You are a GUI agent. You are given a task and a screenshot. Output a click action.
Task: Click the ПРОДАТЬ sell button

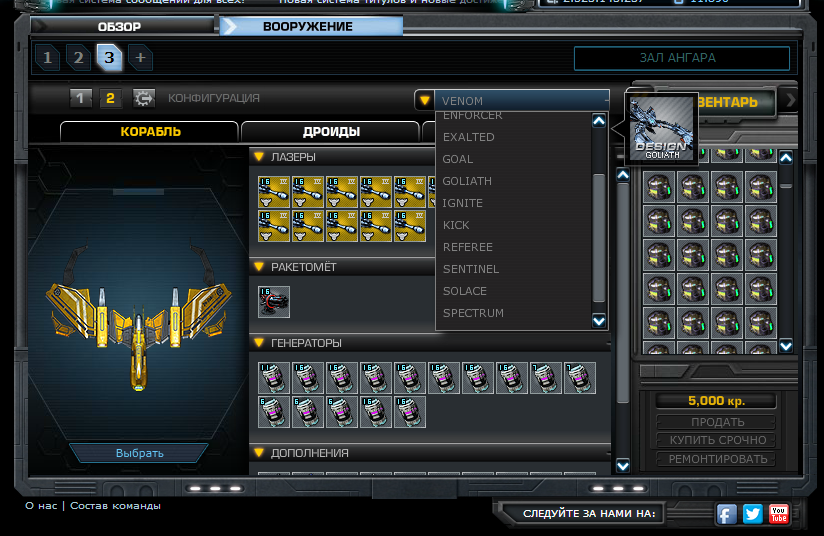point(717,422)
